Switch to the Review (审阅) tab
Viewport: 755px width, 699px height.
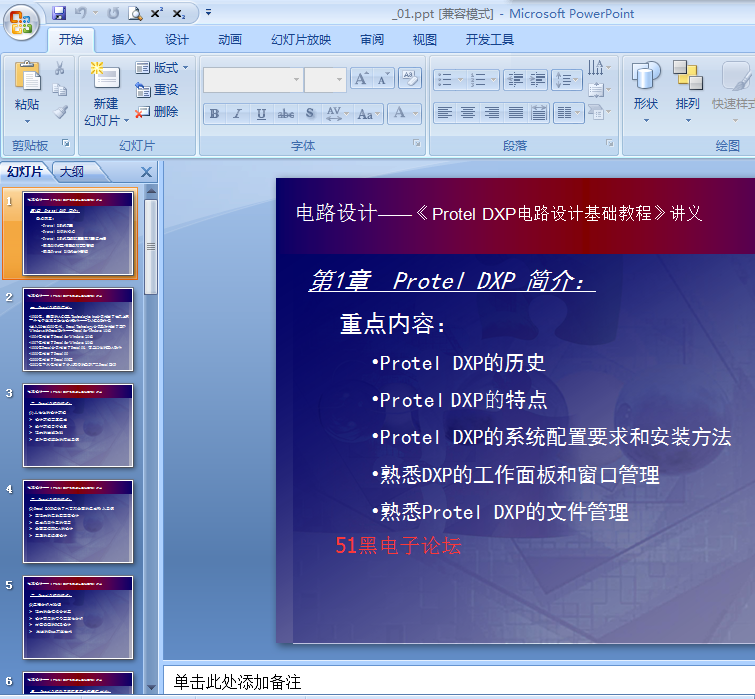[372, 39]
